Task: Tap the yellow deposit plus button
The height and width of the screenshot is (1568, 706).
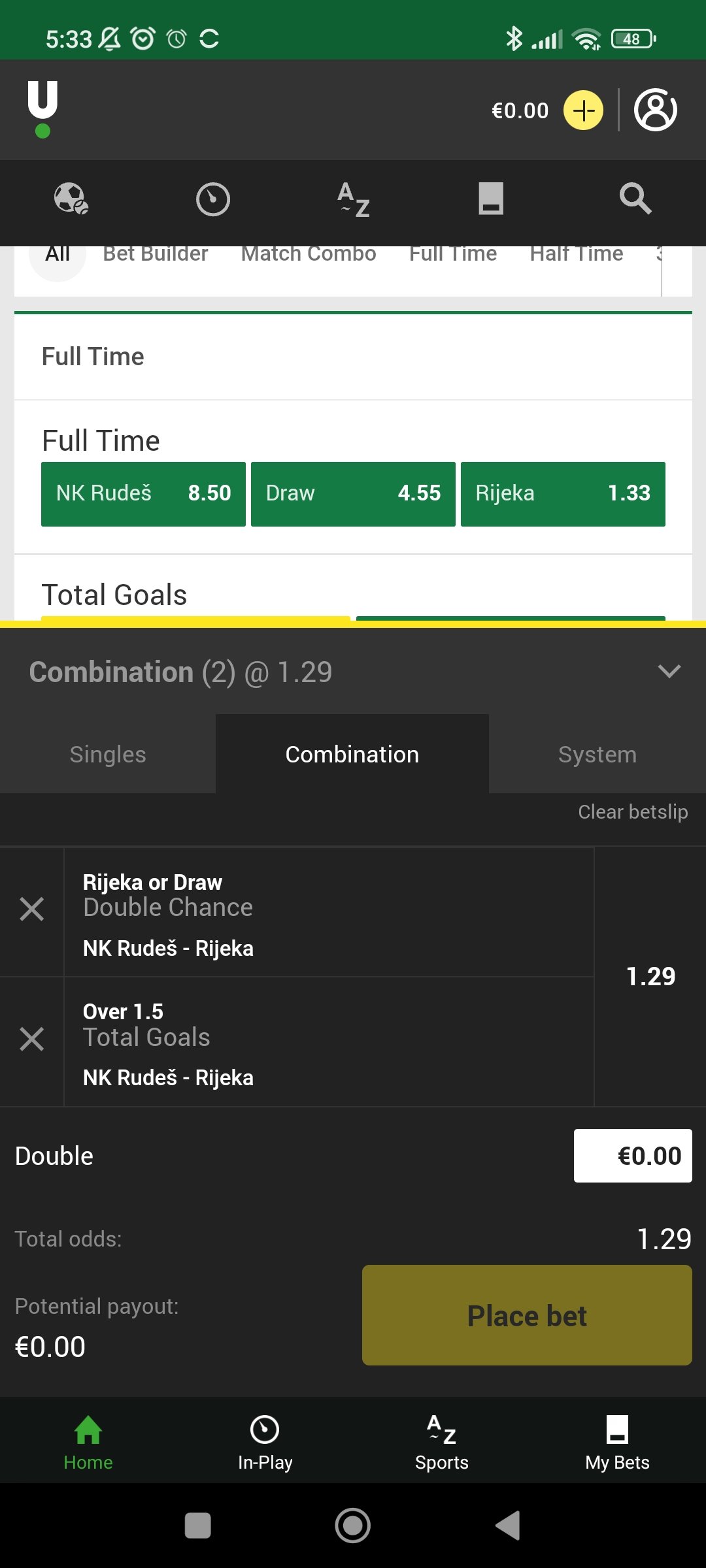Action: click(583, 110)
